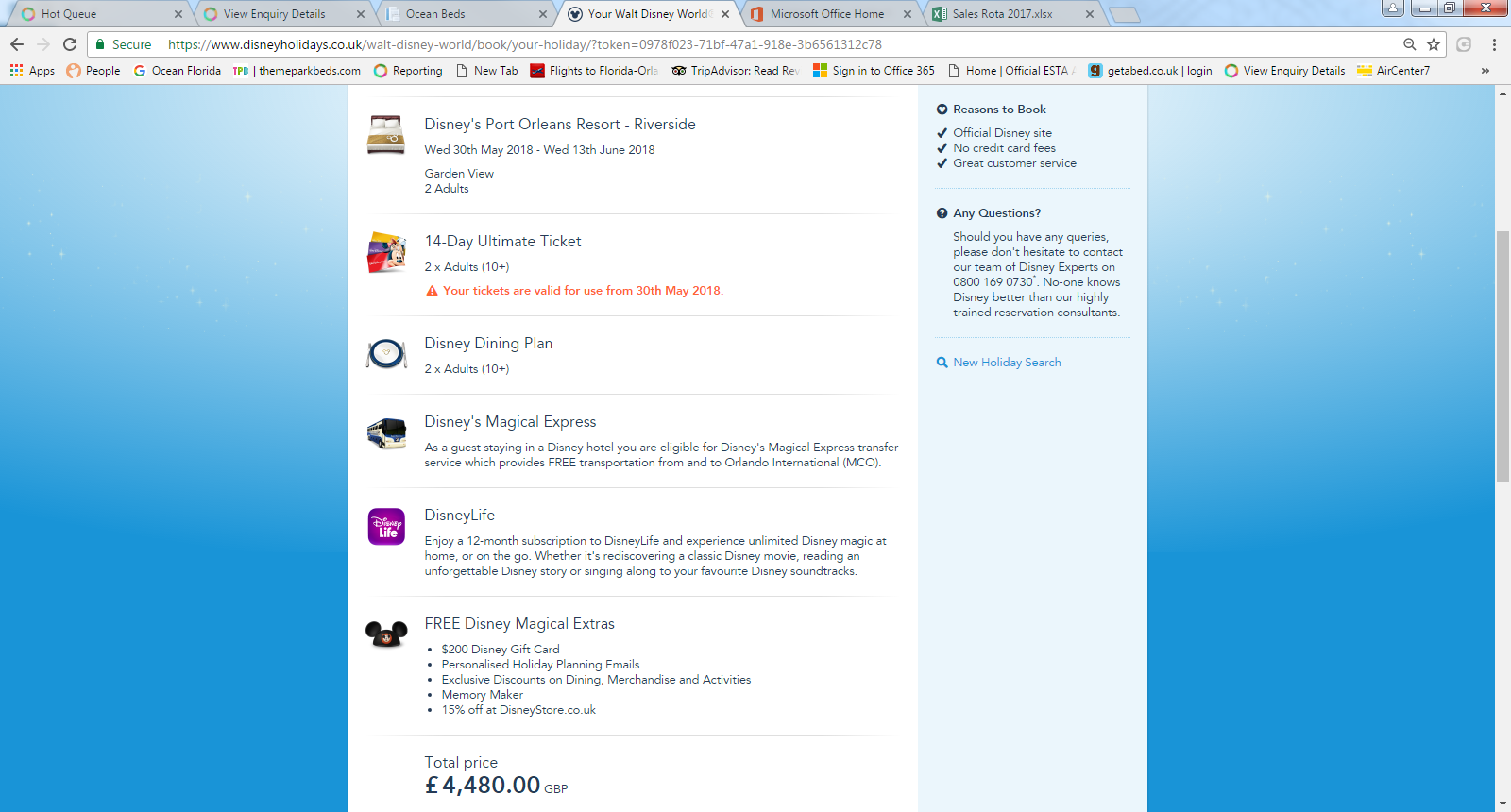The width and height of the screenshot is (1511, 812).
Task: Open the View Enquiry Details bookmark
Action: point(1285,71)
